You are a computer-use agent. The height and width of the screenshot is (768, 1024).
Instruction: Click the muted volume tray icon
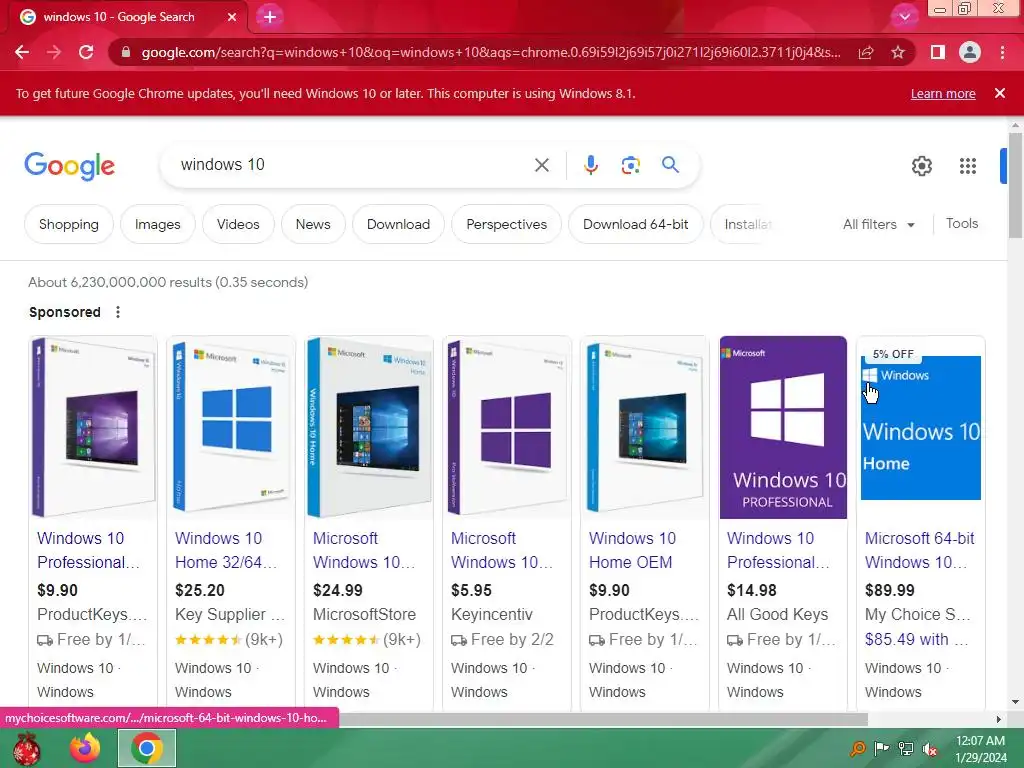pos(931,749)
